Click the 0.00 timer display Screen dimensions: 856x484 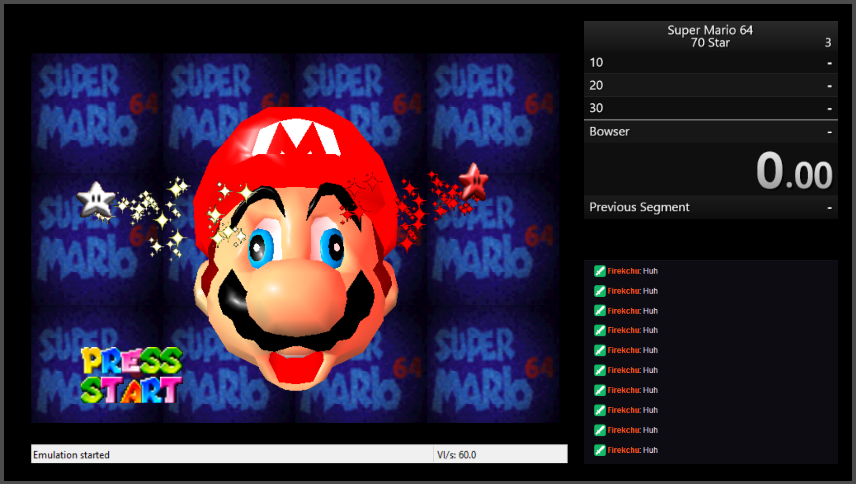click(794, 171)
